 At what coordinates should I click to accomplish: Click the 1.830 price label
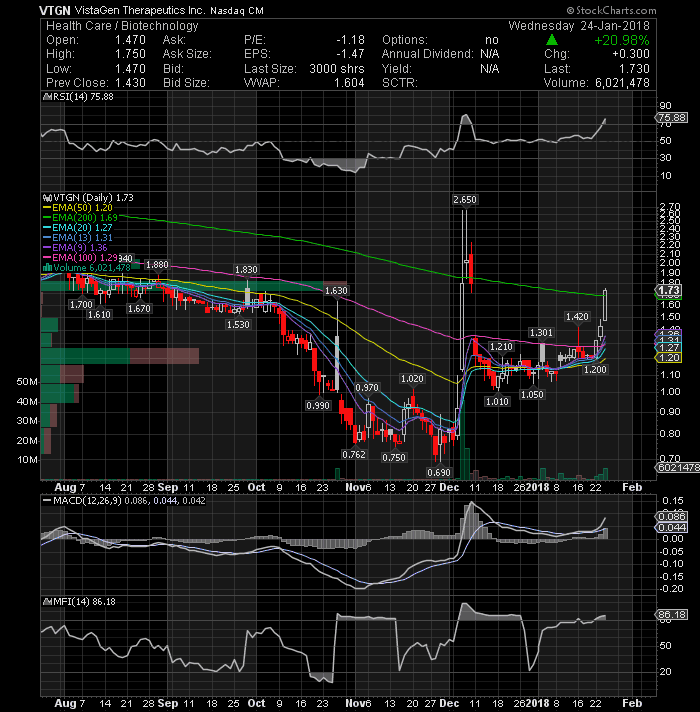(x=246, y=270)
